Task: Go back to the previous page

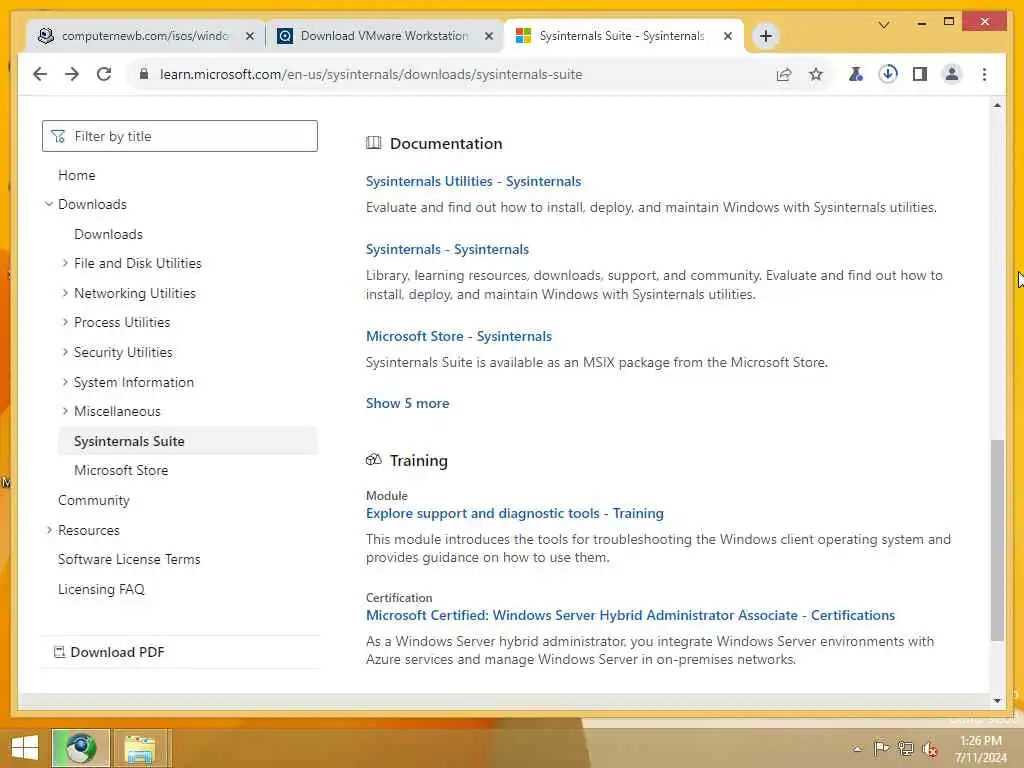Action: [40, 74]
